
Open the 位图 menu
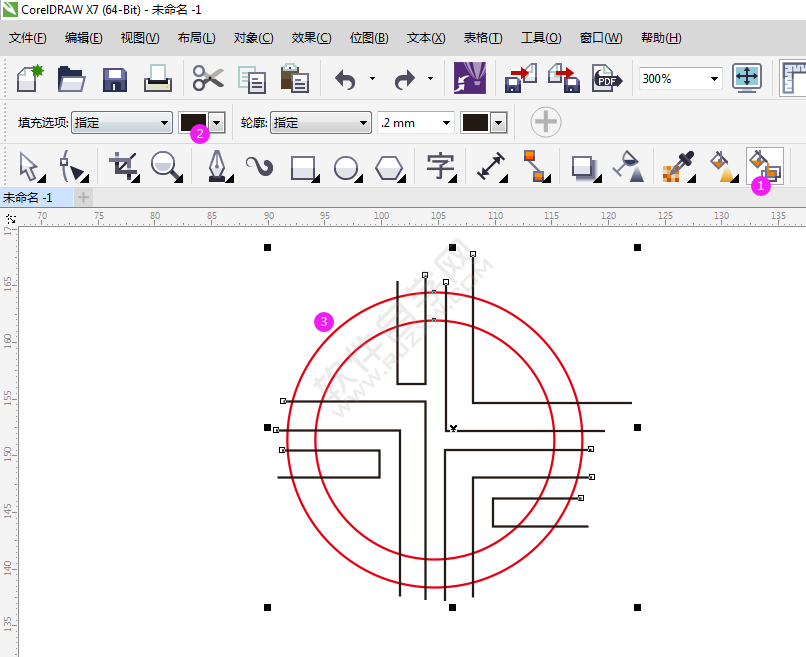(x=370, y=37)
